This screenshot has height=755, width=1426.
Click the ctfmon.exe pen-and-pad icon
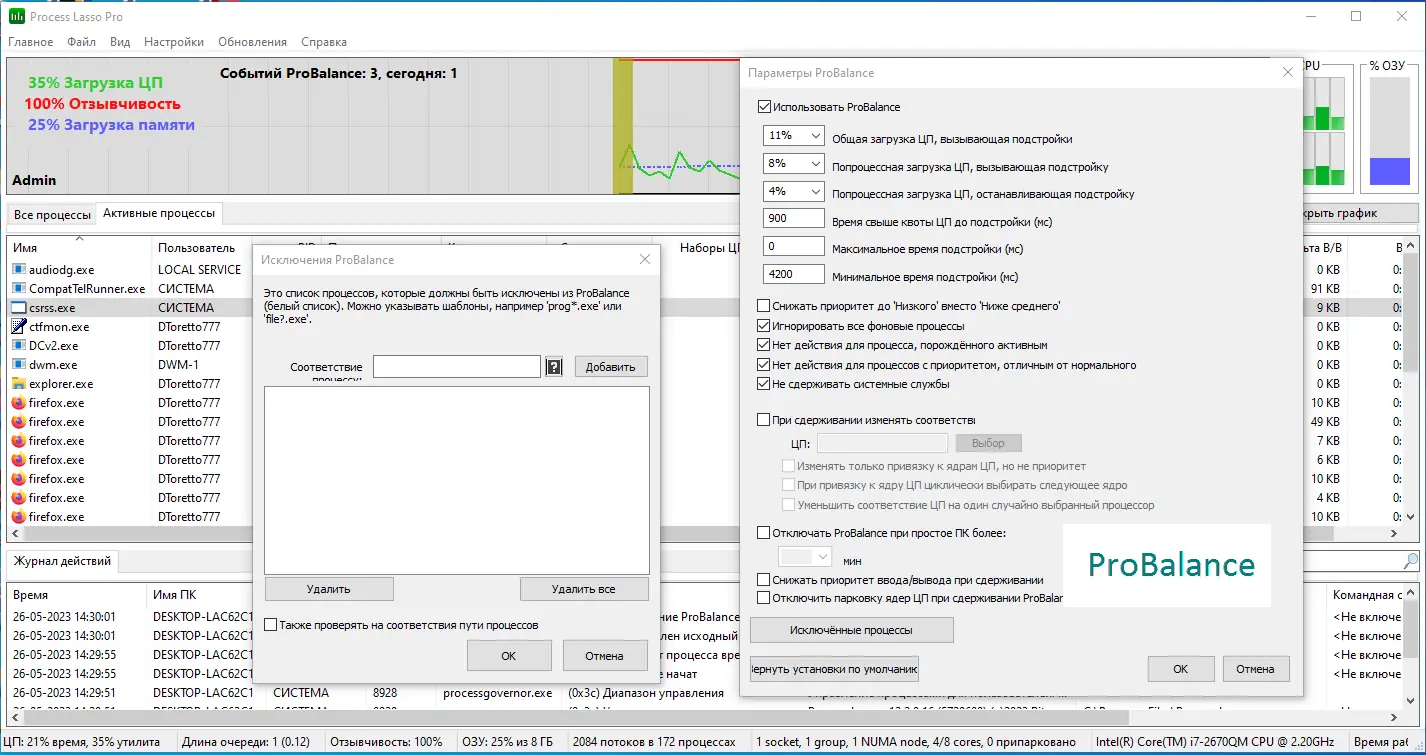pos(19,327)
